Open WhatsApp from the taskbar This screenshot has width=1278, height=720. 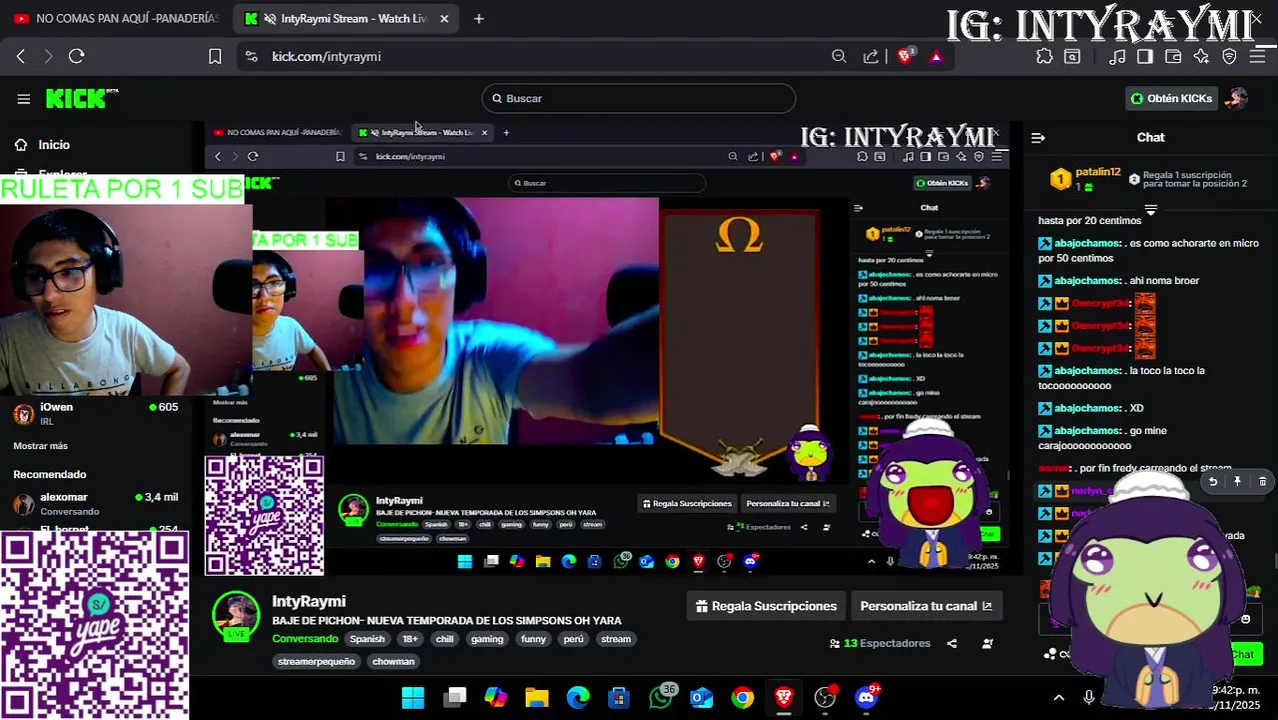point(660,697)
